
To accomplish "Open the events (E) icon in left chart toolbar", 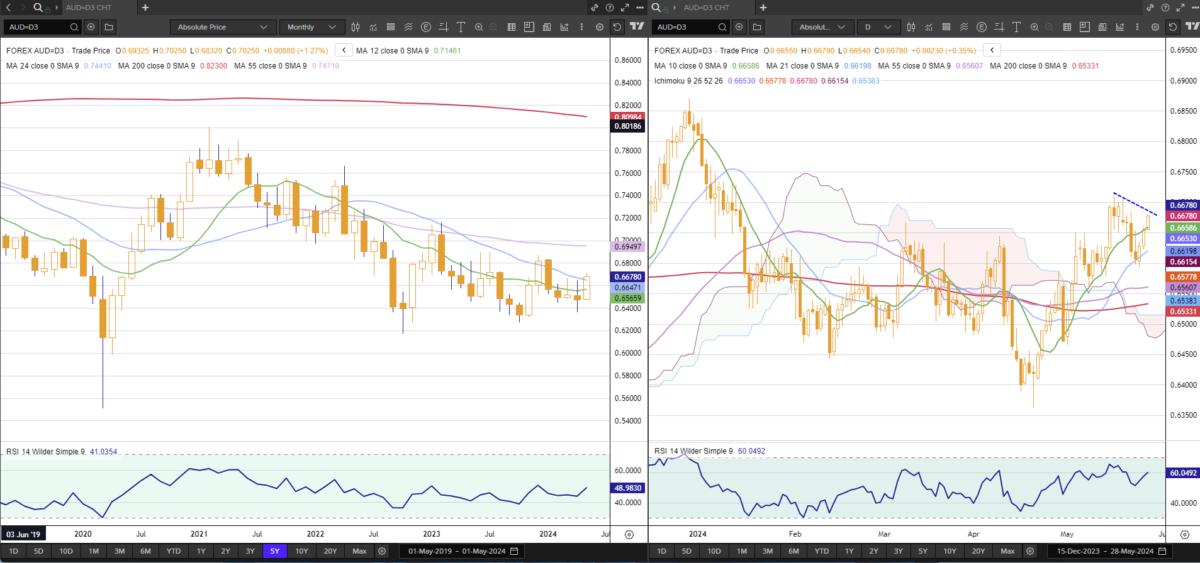I will pos(426,27).
